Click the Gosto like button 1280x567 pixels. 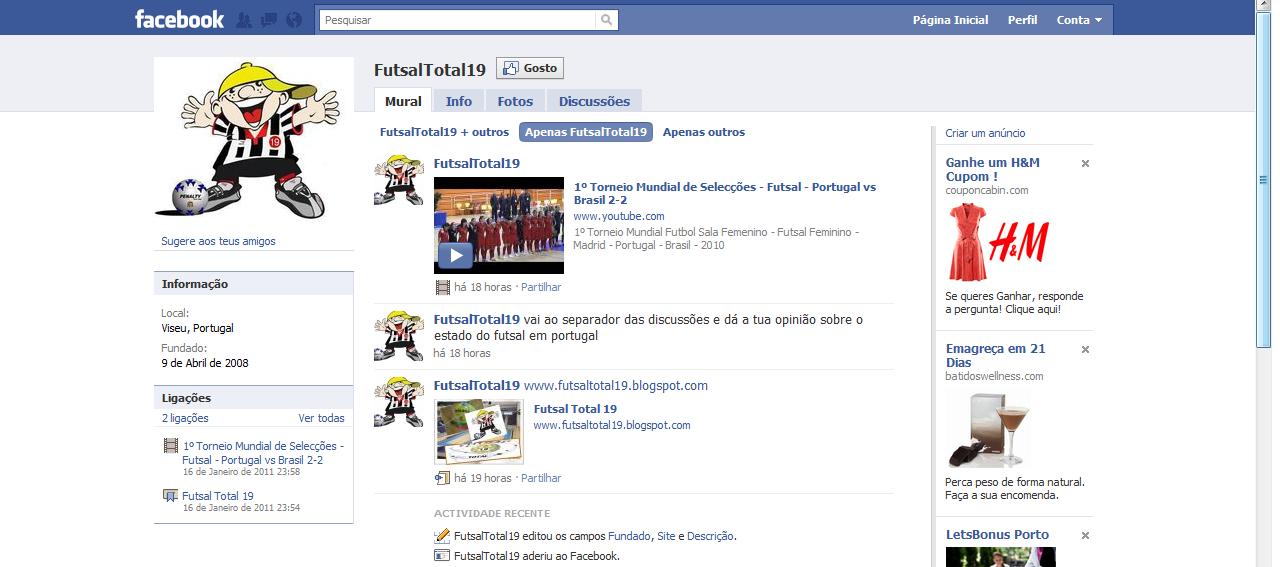(530, 68)
